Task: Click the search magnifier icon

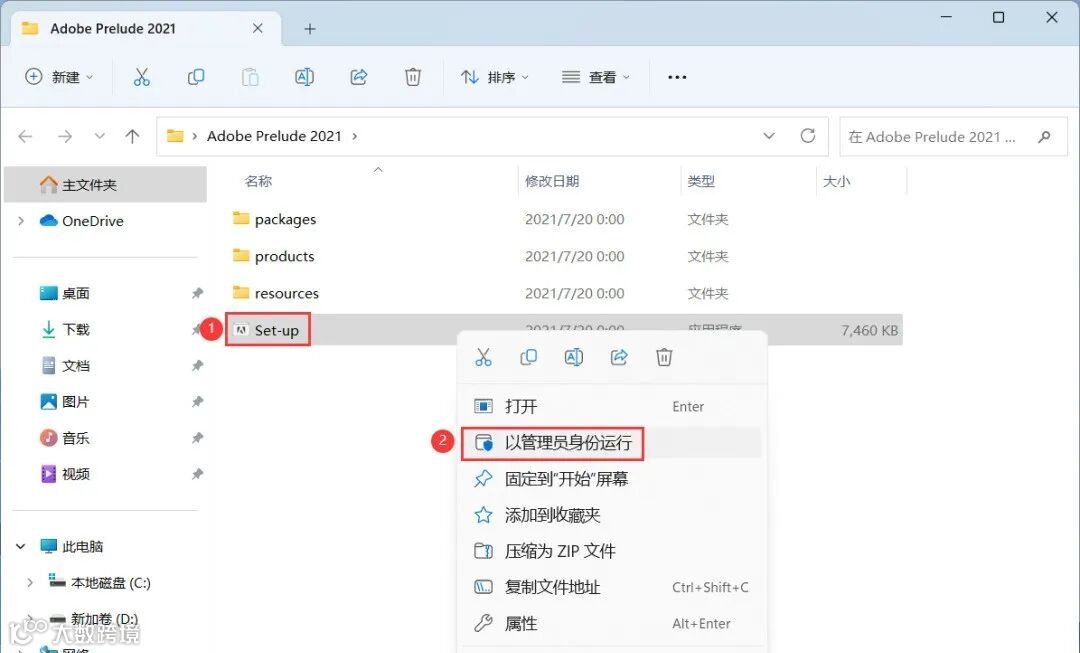Action: [x=1044, y=136]
